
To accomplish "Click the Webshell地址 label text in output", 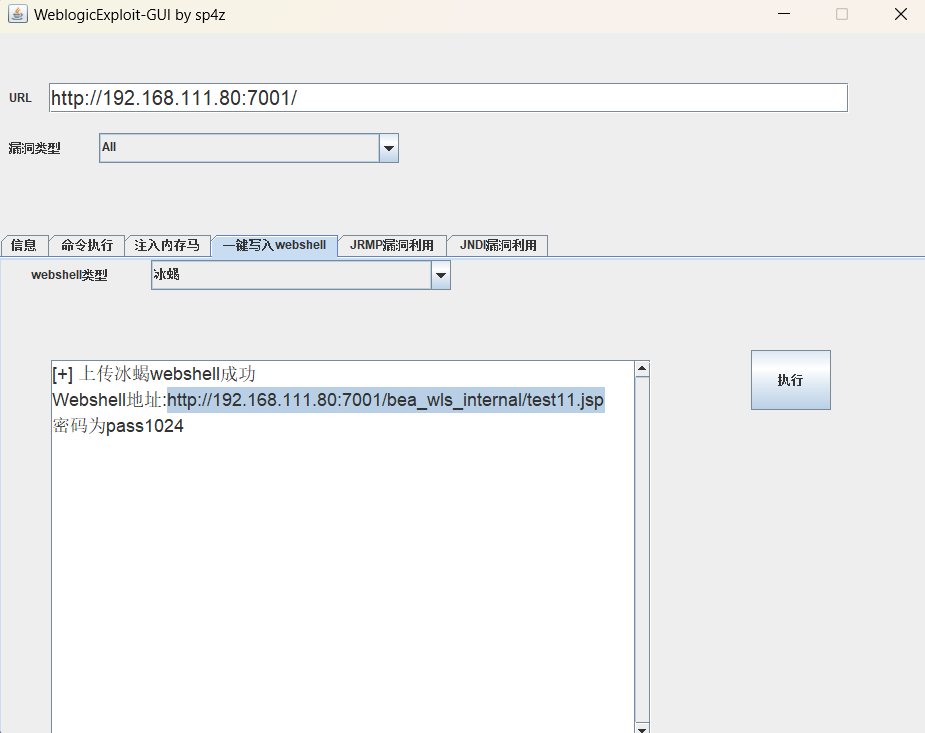I will tap(109, 400).
